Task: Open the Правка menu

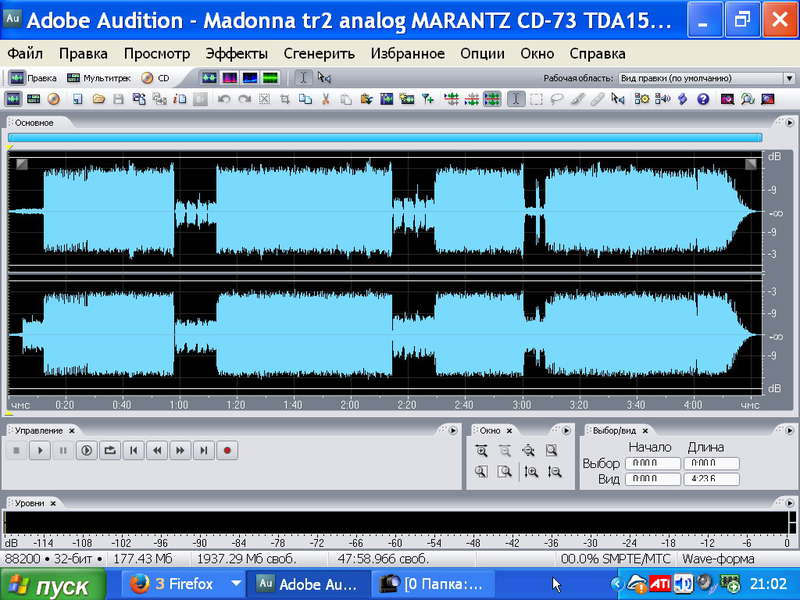Action: point(83,54)
